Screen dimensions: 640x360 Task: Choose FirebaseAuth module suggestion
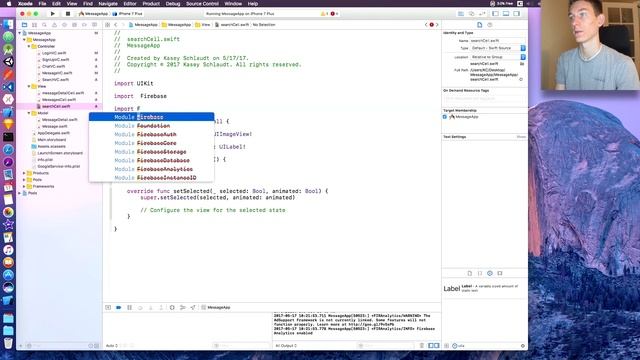click(151, 134)
